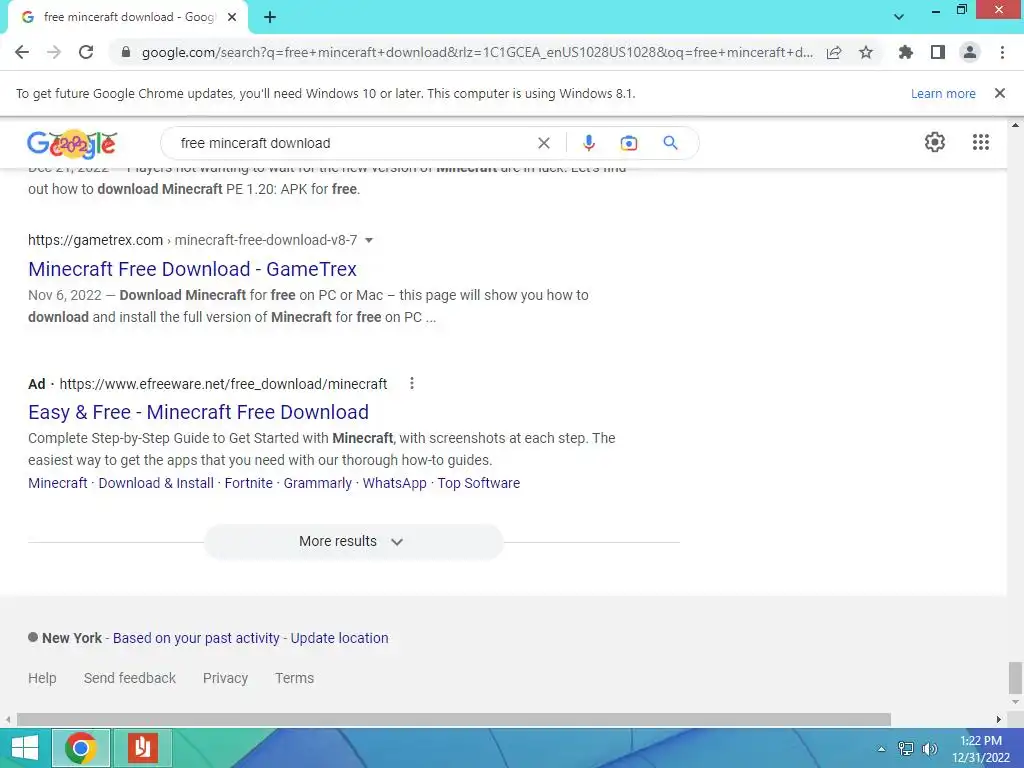Click the Grammarly sitelink
The height and width of the screenshot is (768, 1024).
(317, 483)
